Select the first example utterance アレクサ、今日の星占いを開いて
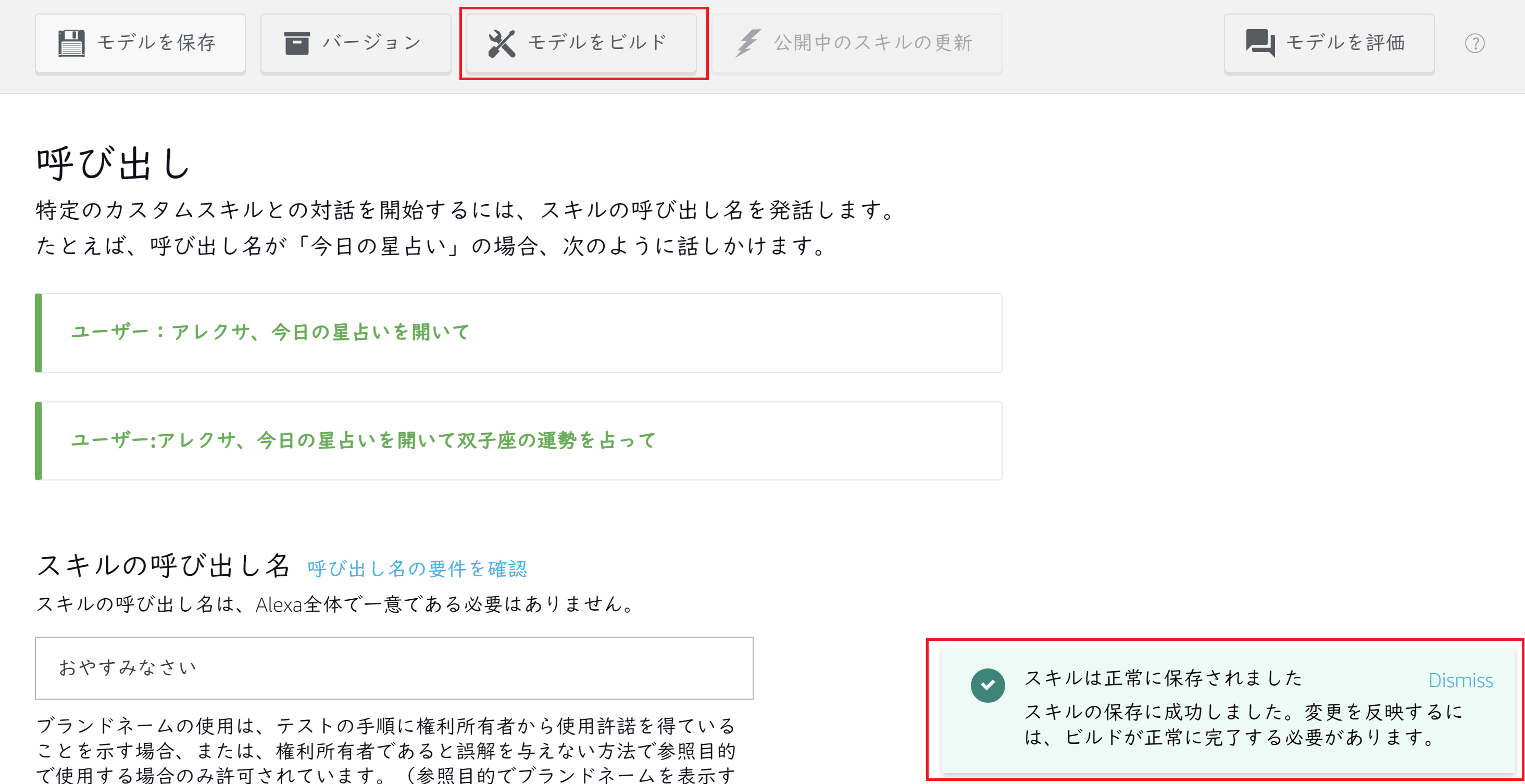 click(x=270, y=333)
